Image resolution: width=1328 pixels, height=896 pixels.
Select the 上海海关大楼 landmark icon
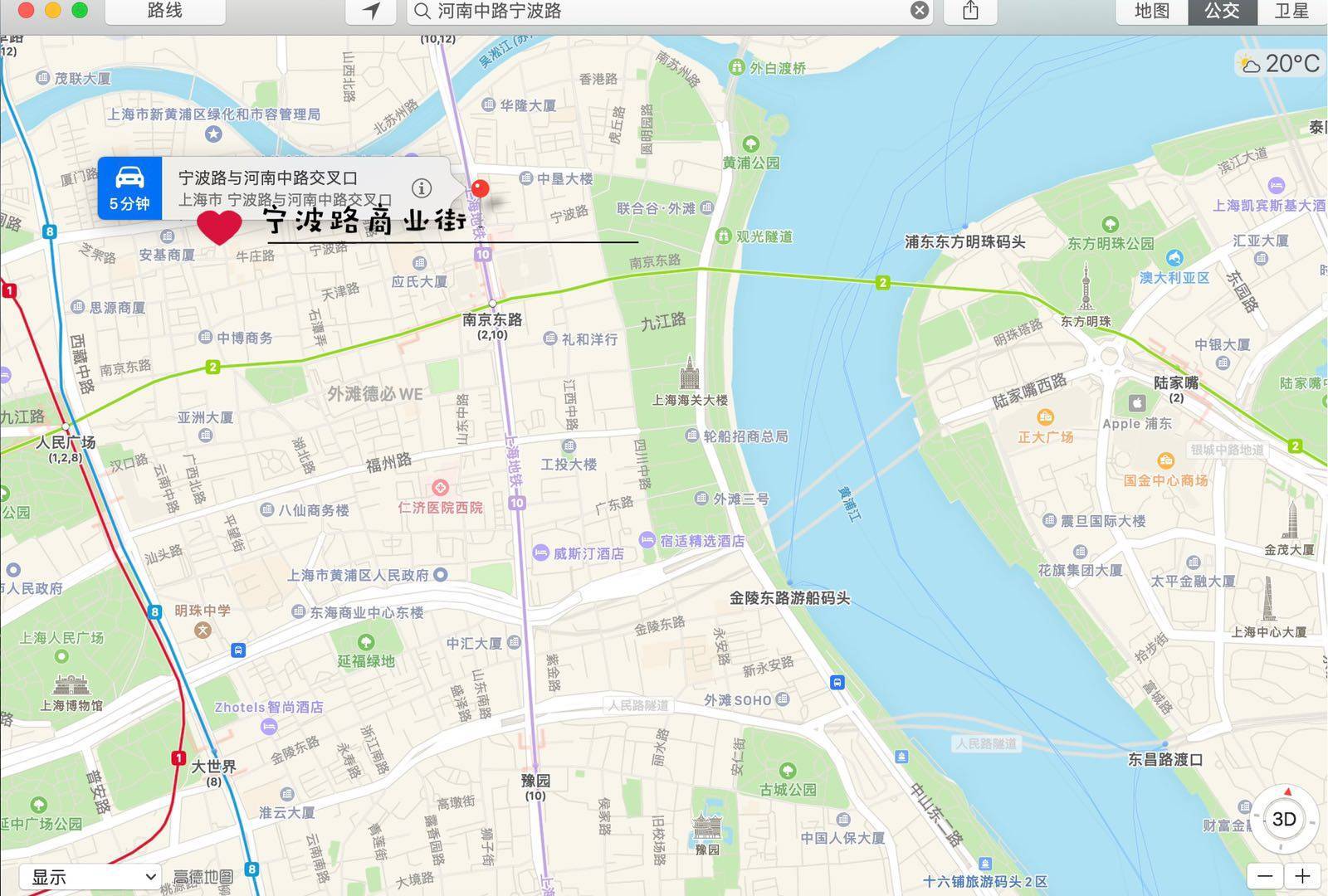689,373
